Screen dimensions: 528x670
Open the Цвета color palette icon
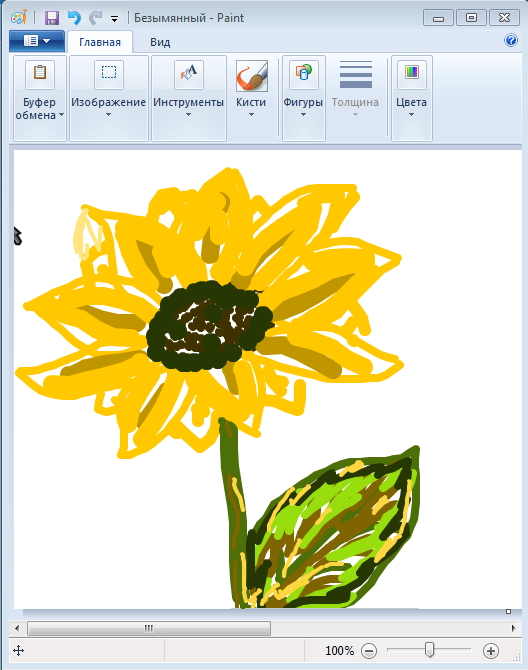tap(412, 74)
